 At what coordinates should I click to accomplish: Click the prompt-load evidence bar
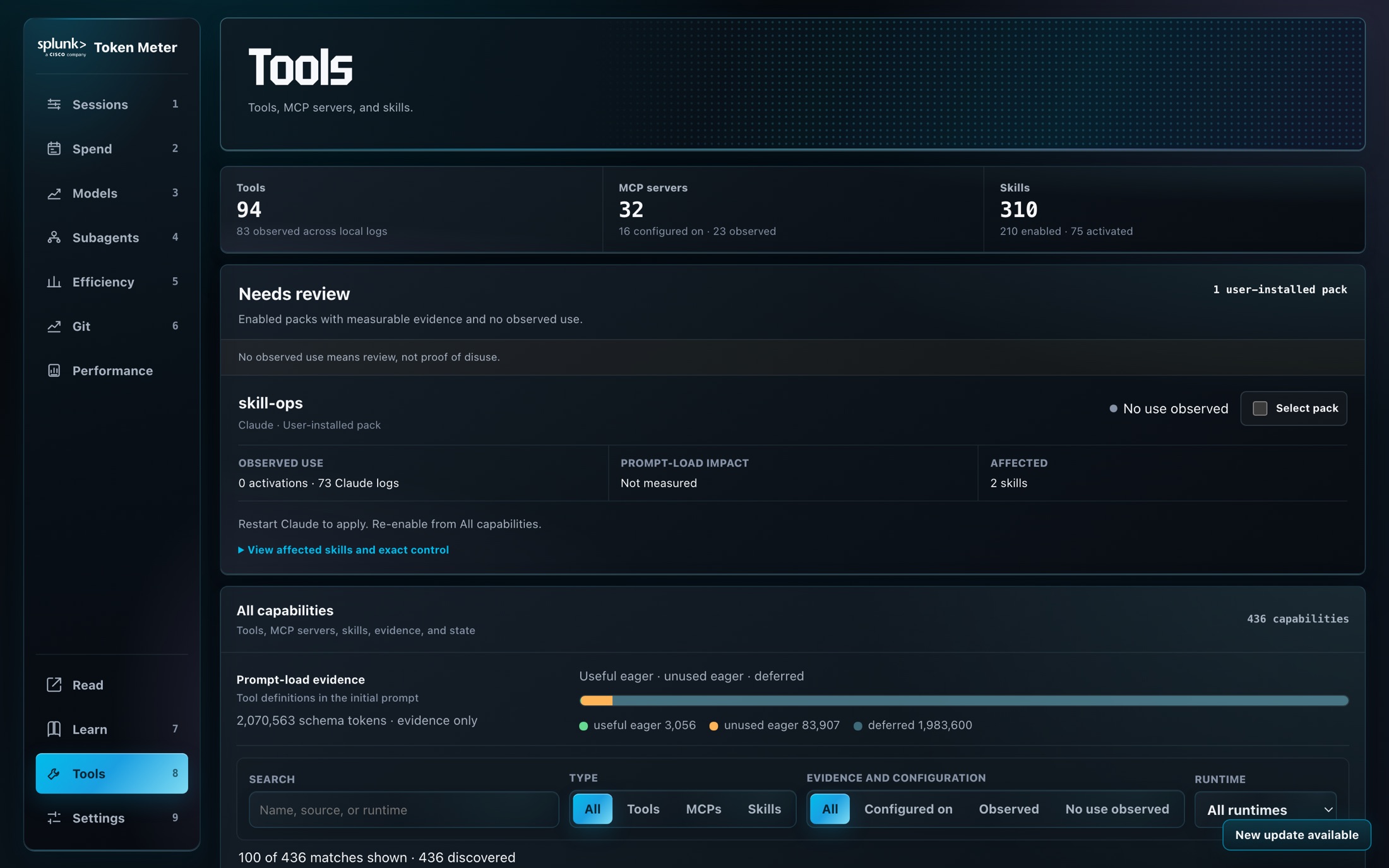point(963,700)
